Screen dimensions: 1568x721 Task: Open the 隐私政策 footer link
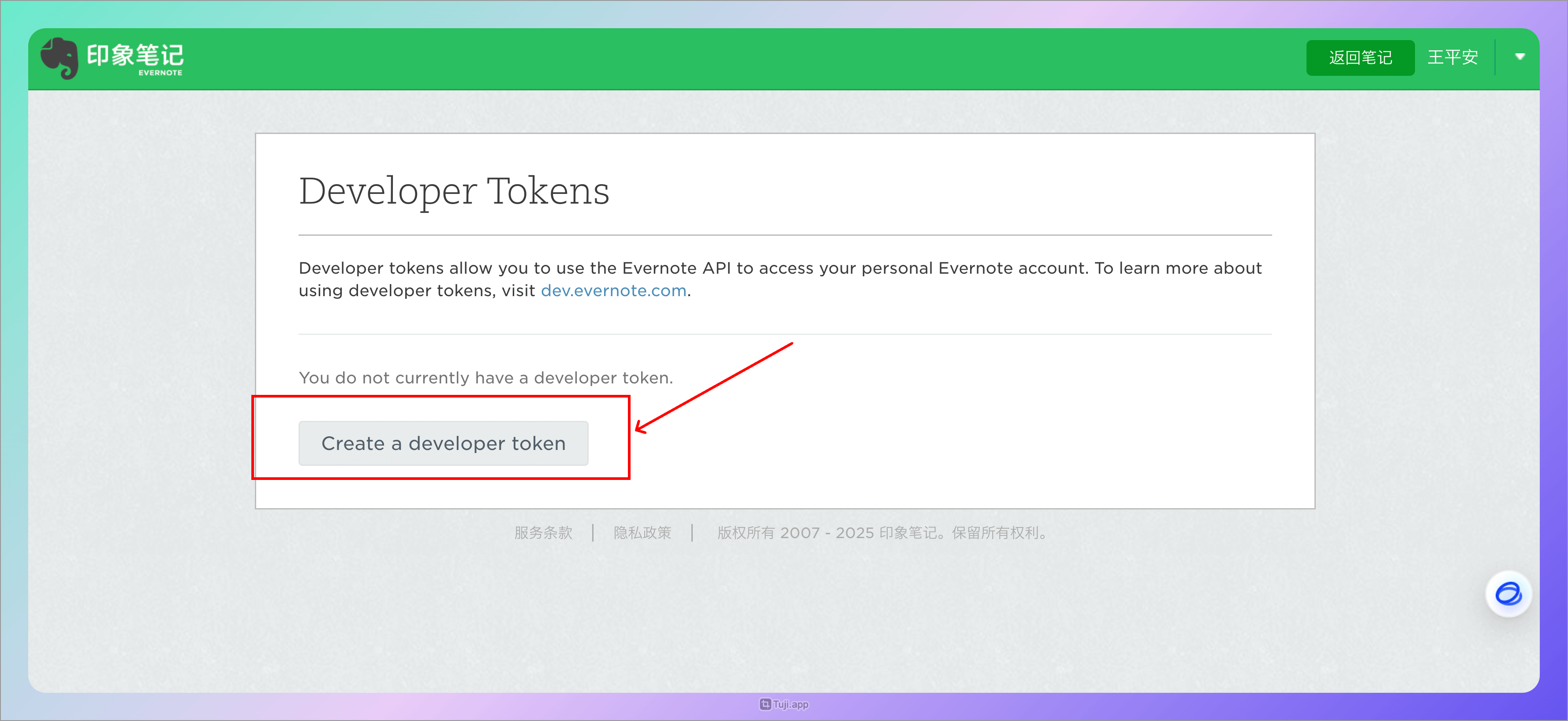[x=642, y=532]
